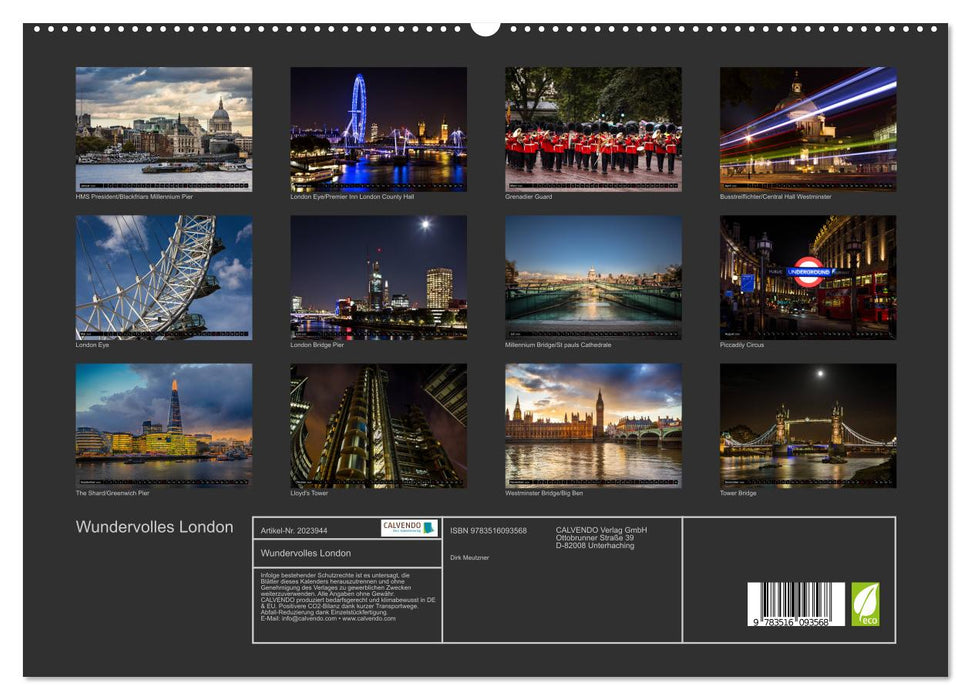
Task: Open the Busstreiflichter/Central Hall Westminster image
Action: [806, 128]
